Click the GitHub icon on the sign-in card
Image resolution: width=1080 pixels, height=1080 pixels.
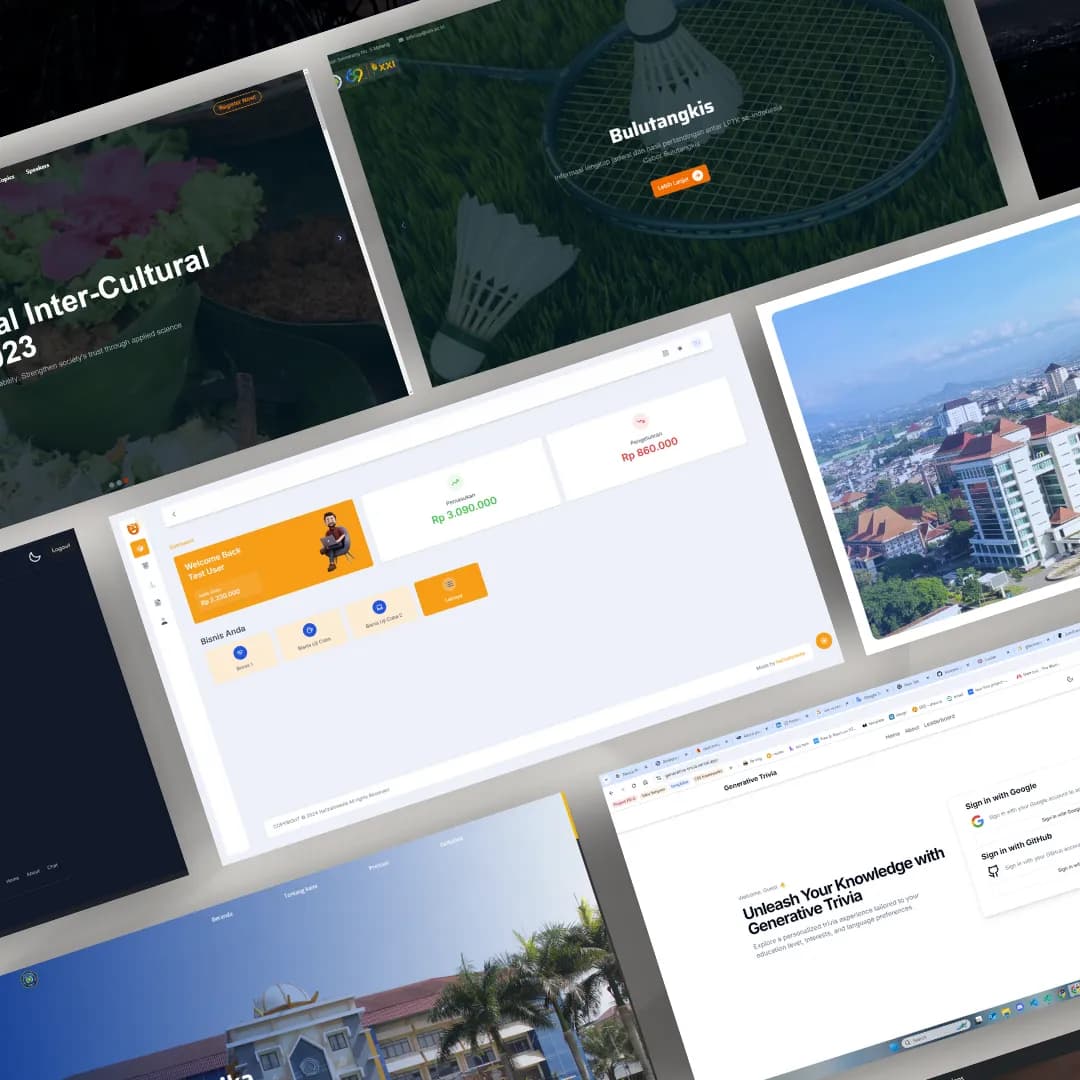coord(993,871)
